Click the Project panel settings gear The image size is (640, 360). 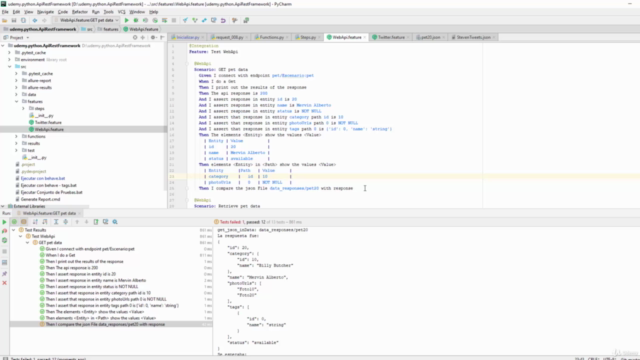coord(153,37)
